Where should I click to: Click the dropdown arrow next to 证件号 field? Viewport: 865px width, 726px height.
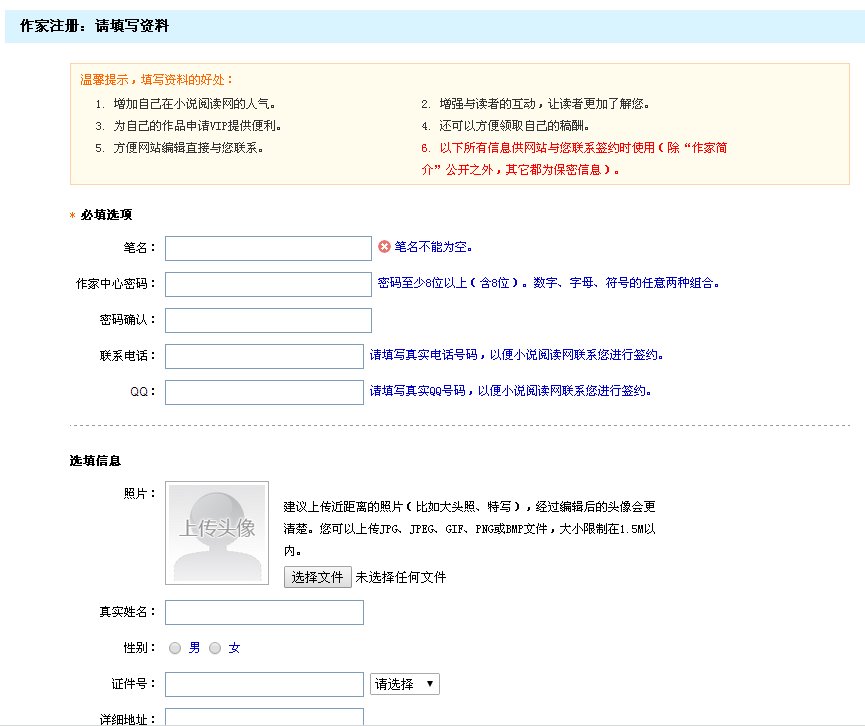click(x=430, y=684)
